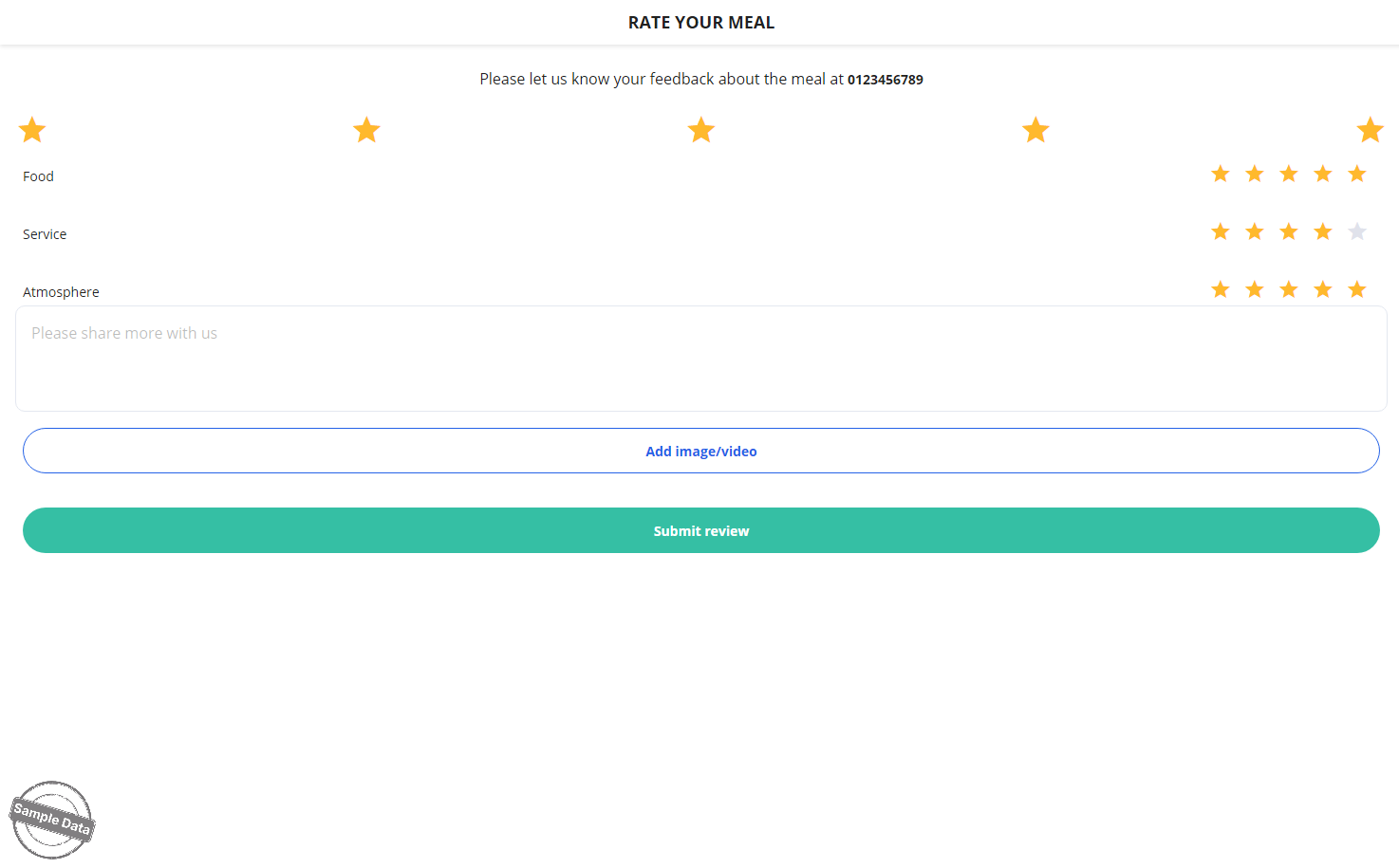Viewport: 1399px width, 868px height.
Task: Choose the fourth large overall rating star
Action: coord(1035,130)
